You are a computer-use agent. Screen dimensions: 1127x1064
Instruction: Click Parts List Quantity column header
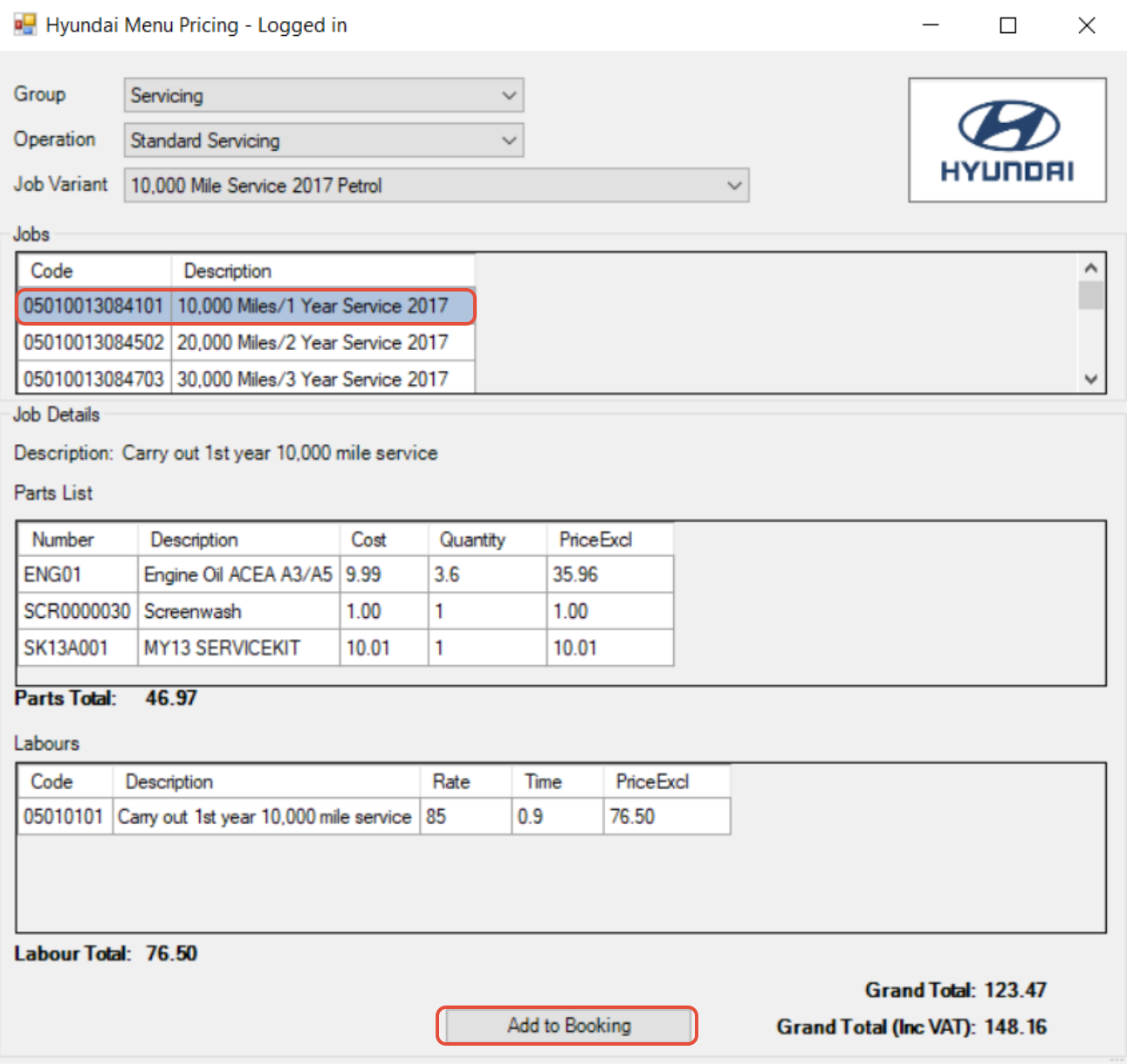click(487, 540)
